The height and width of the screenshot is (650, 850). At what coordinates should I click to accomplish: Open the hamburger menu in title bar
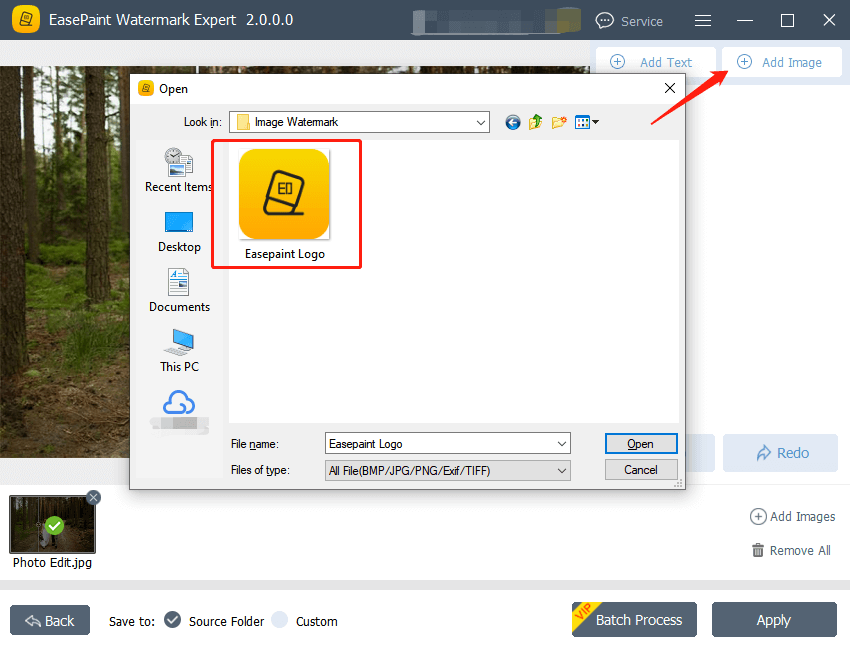pos(703,21)
